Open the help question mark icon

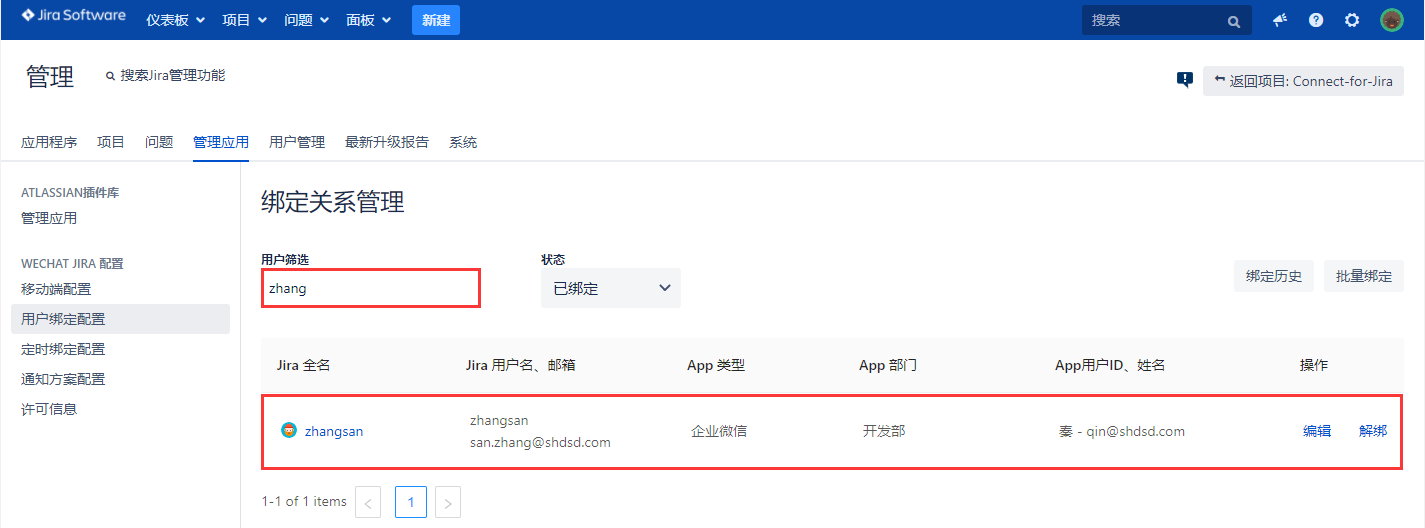coord(1316,20)
